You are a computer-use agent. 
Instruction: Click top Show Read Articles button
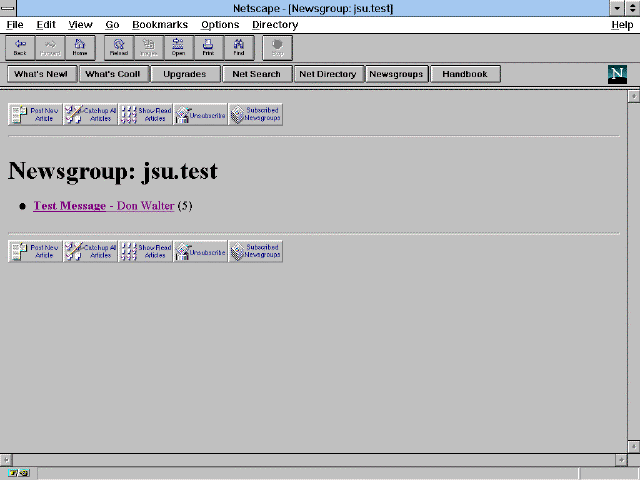[145, 114]
